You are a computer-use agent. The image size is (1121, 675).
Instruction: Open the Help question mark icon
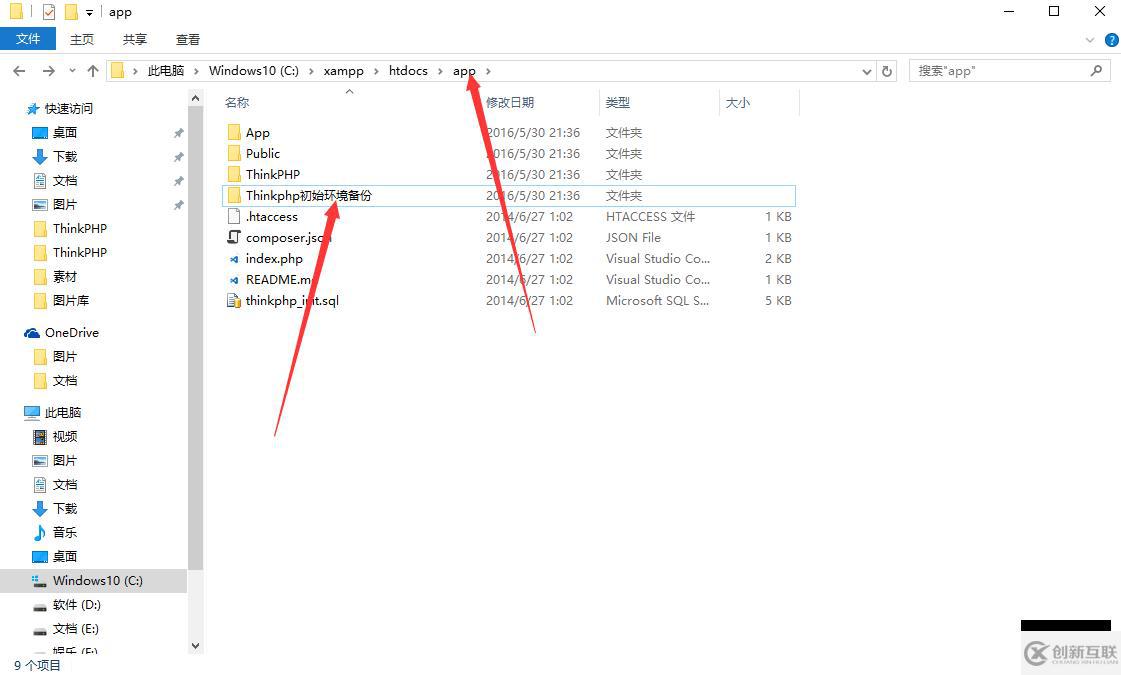[x=1112, y=40]
